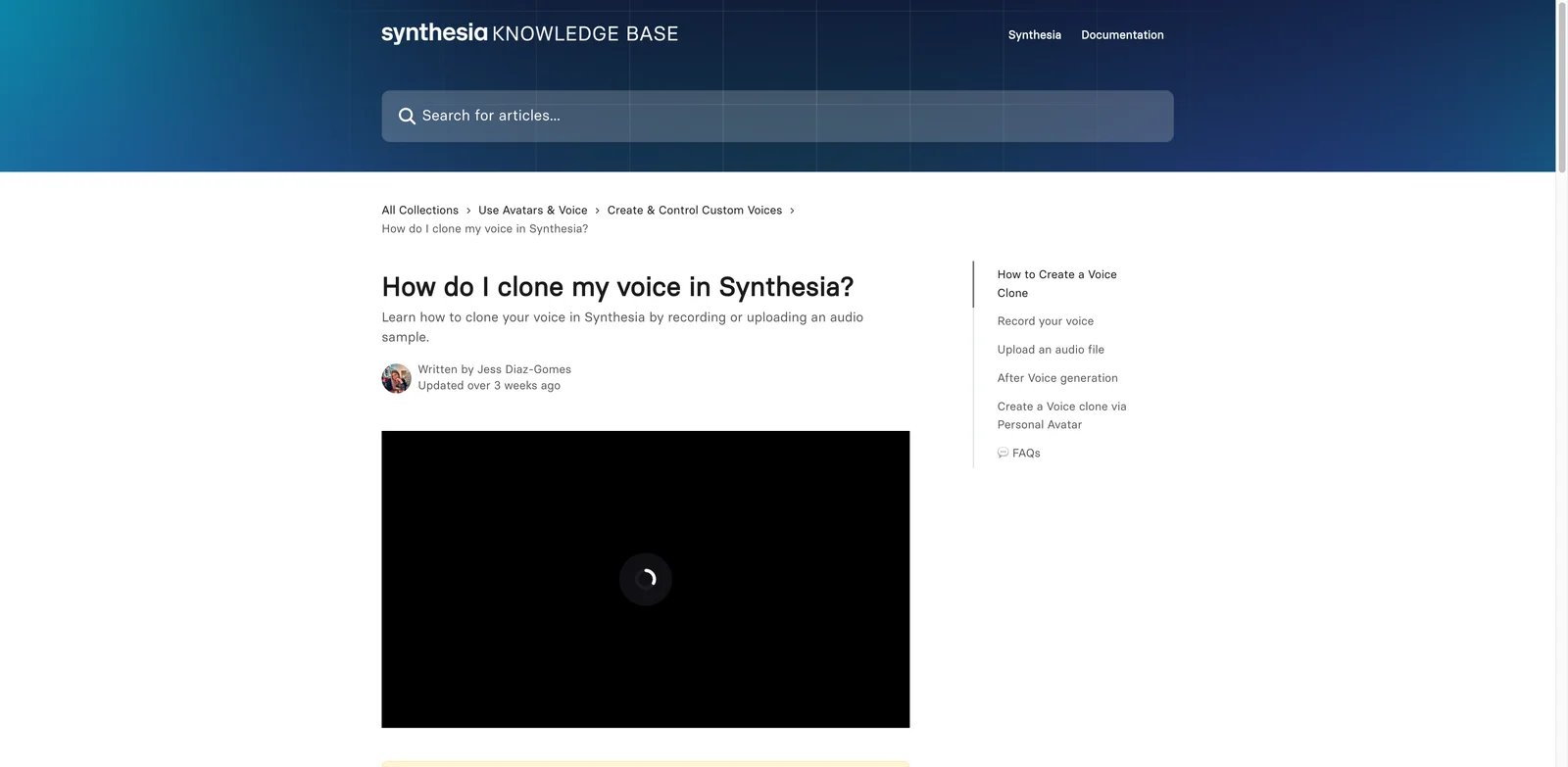
Task: Click the current page breadcrumb text
Action: 484,228
